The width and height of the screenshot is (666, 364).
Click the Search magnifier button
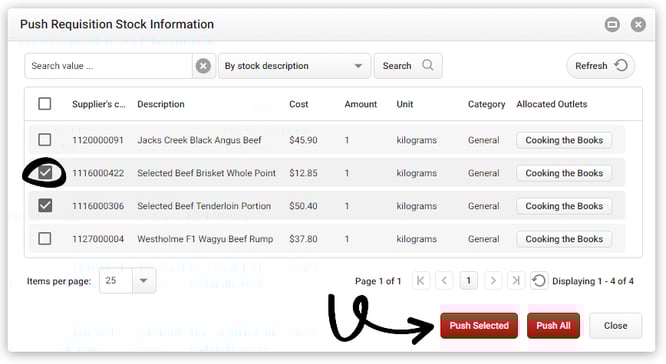pos(408,66)
